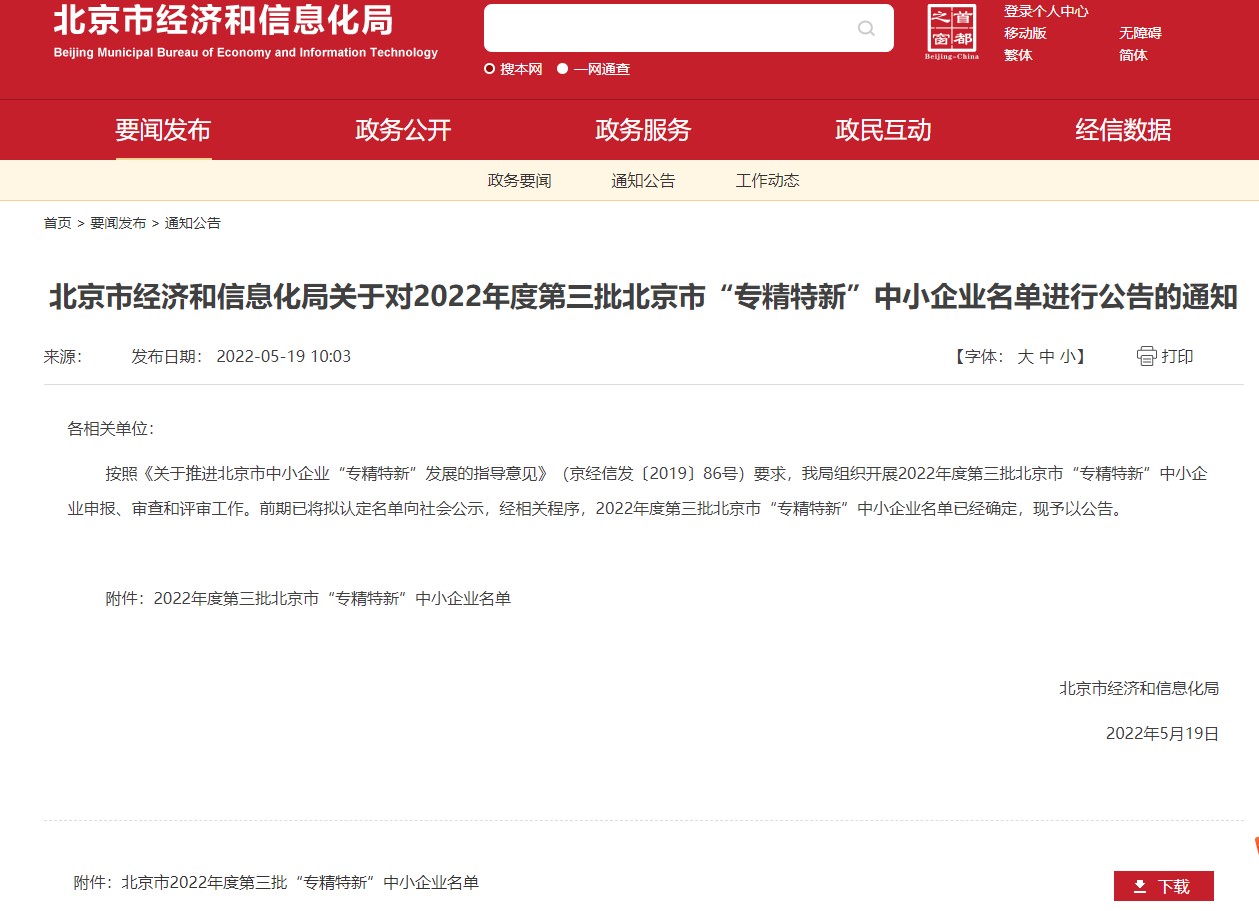
Task: Select the 一网通查 radio option
Action: point(563,69)
